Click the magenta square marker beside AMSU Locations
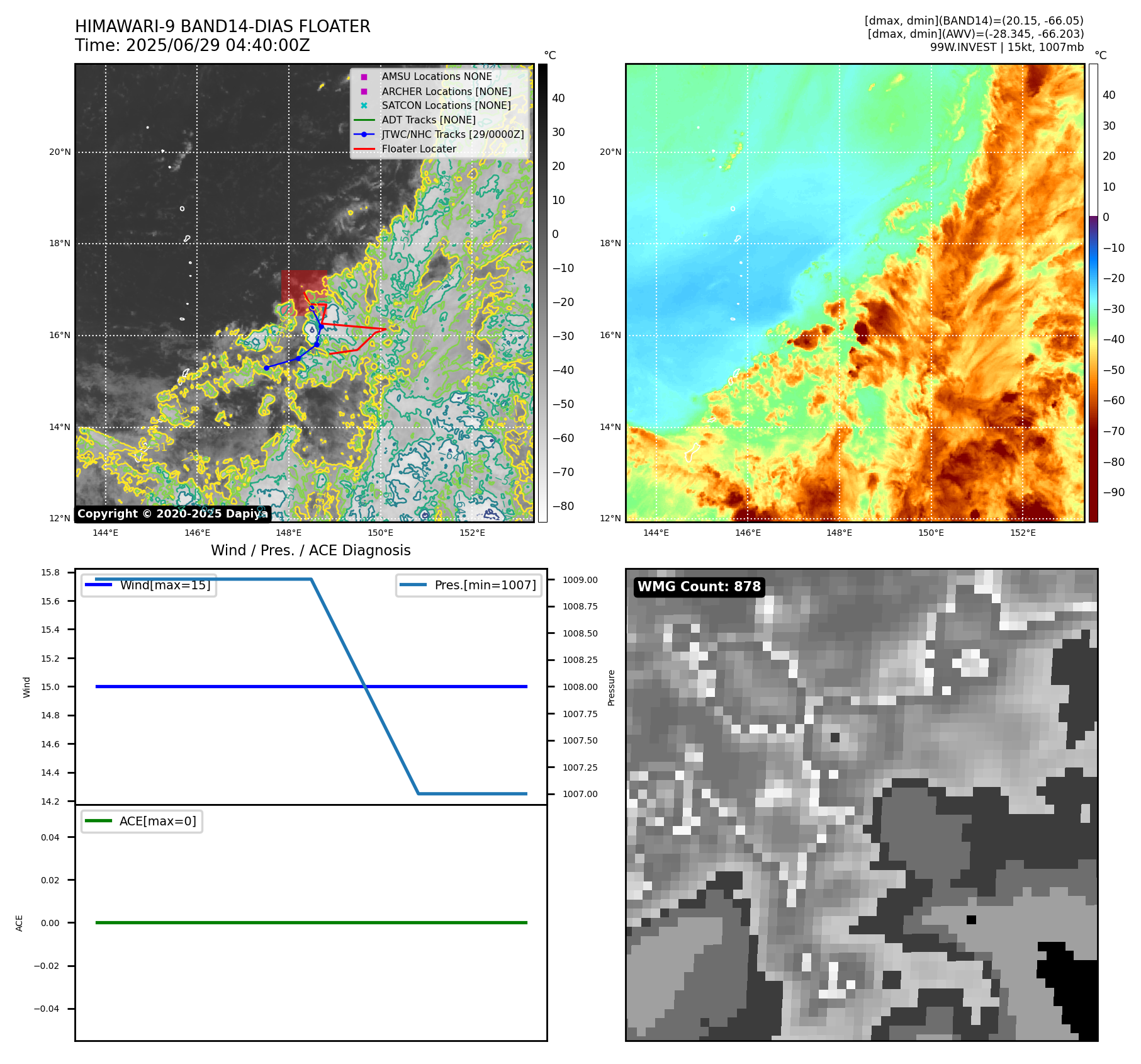This screenshot has width=1141, height=1064. click(364, 77)
